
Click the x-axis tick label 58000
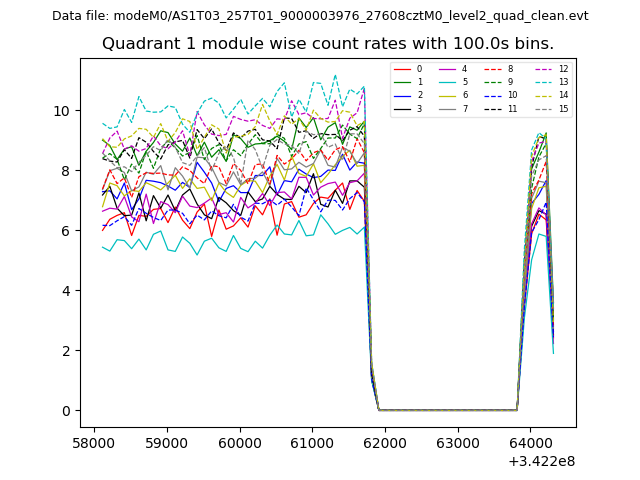coord(94,443)
